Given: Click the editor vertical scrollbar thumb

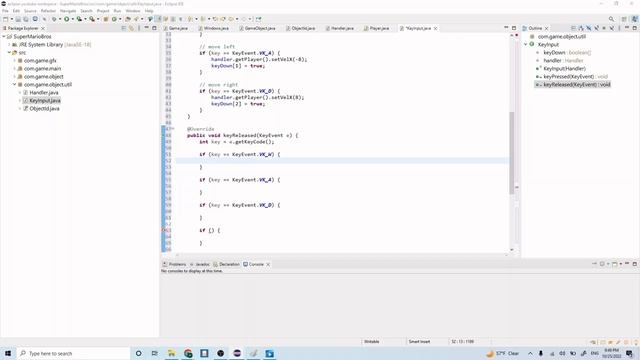Looking at the screenshot, I should click(x=512, y=153).
